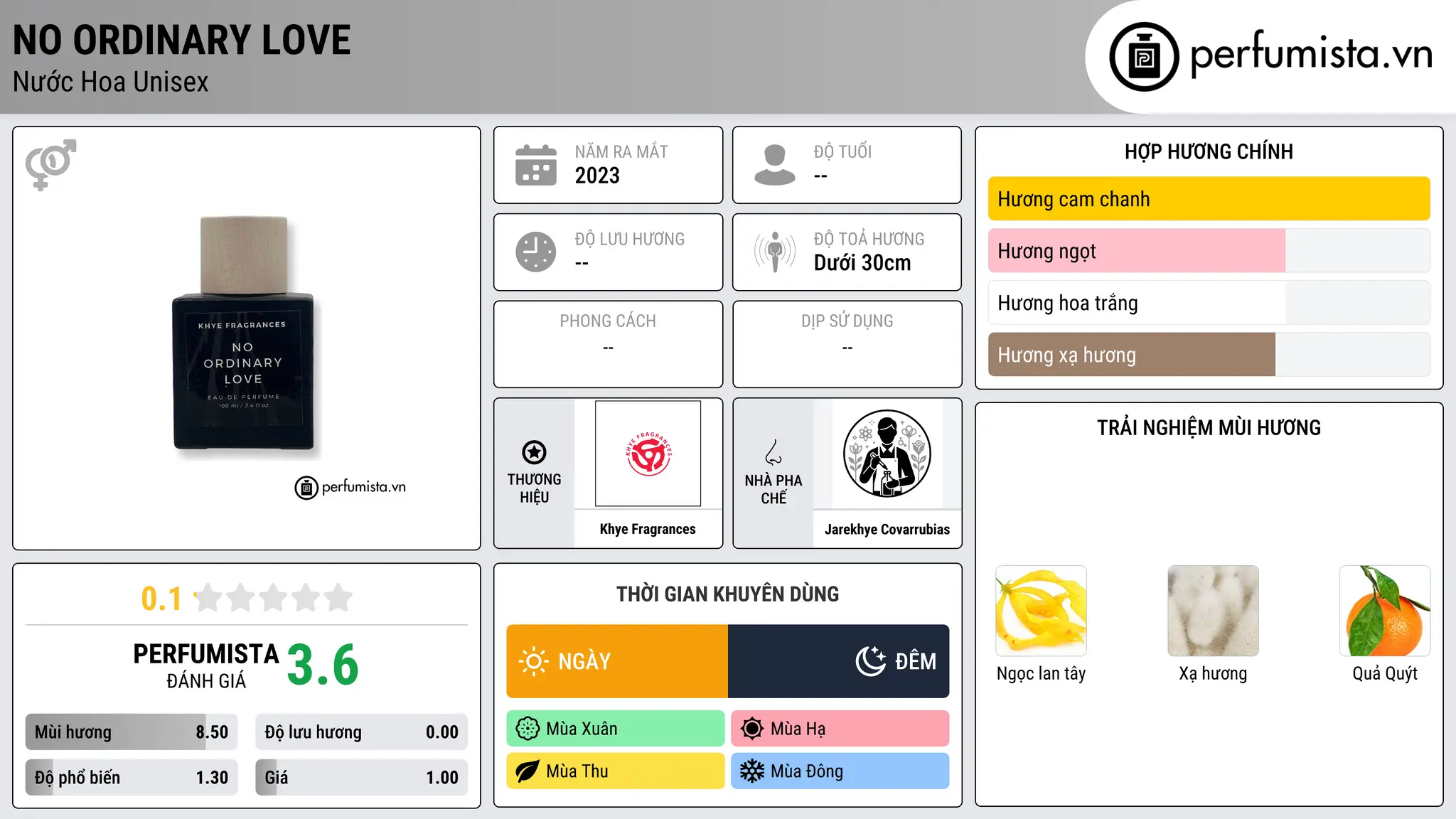Select the ĐÊM nighttime segment
This screenshot has width=1456, height=819.
click(x=839, y=661)
